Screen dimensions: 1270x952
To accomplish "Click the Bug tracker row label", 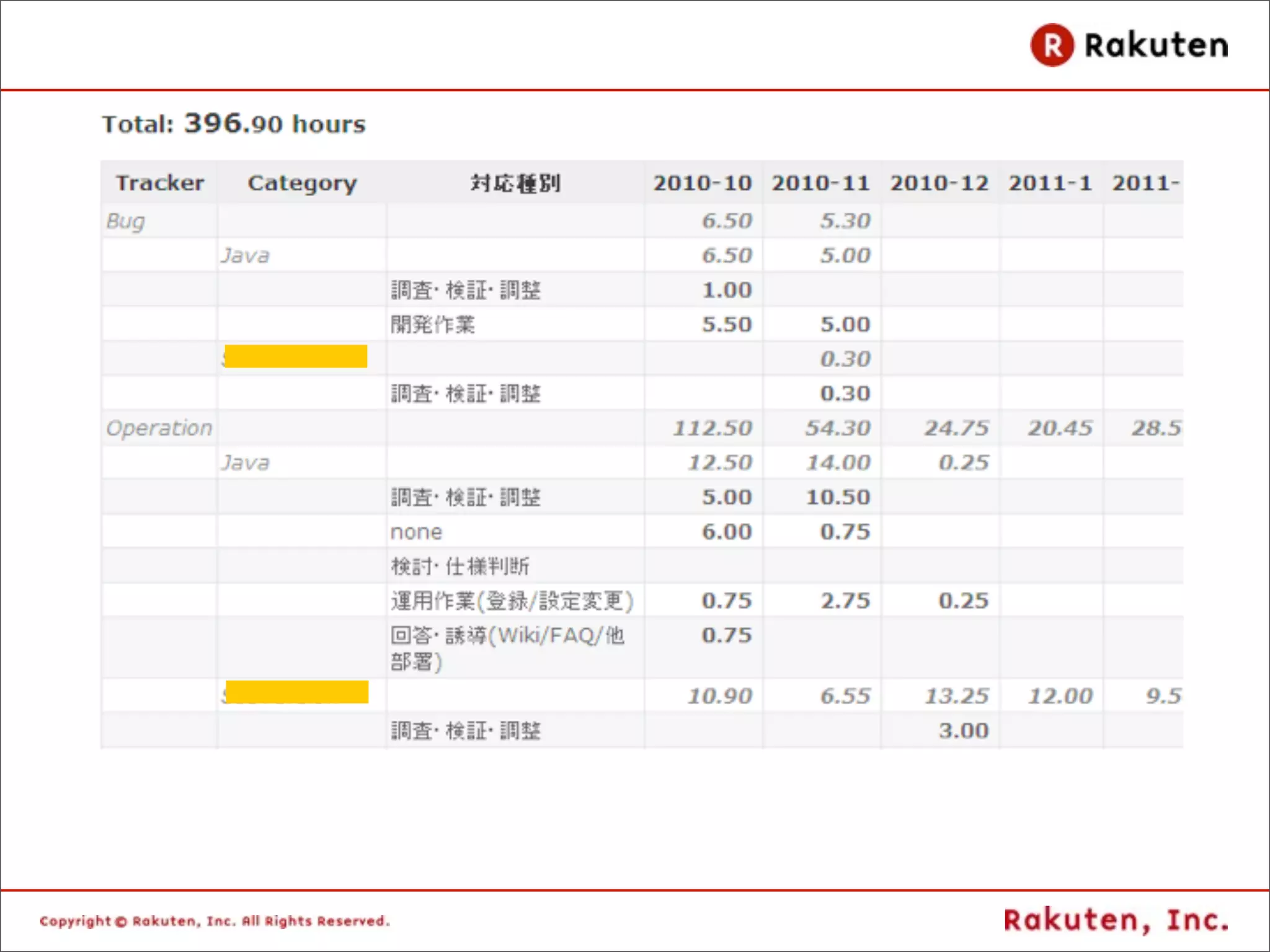I will coord(126,221).
